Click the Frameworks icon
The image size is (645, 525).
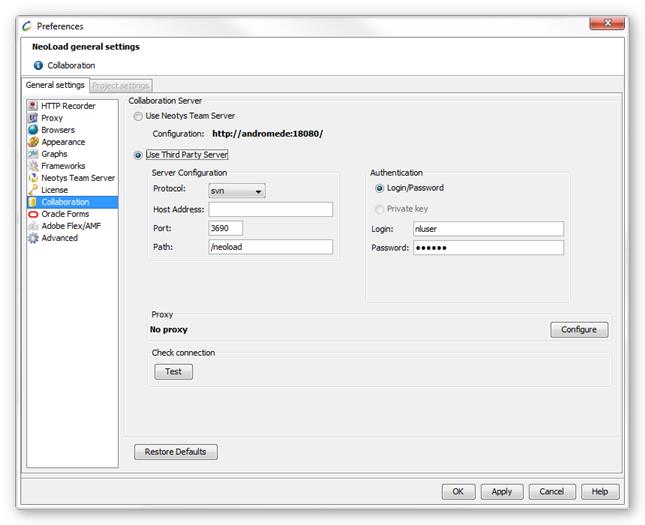(x=33, y=166)
